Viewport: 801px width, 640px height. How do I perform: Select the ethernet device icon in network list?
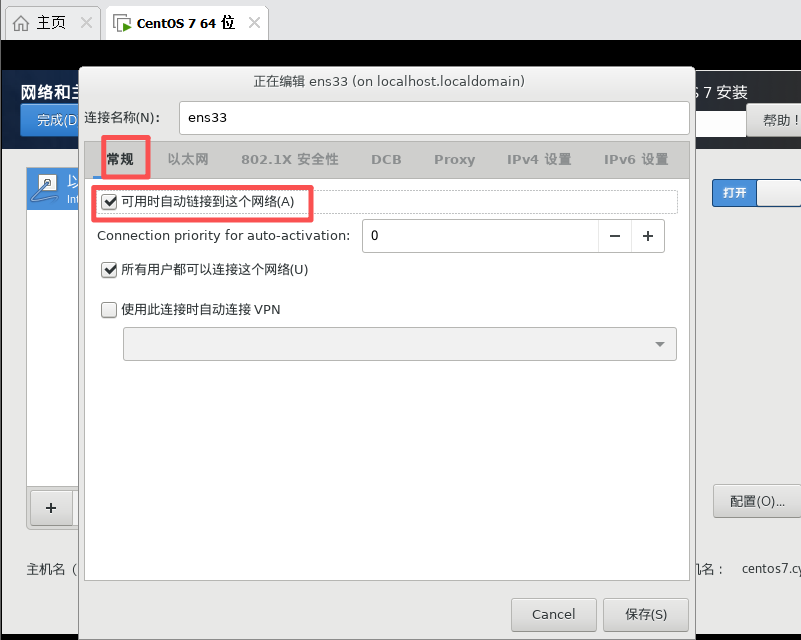coord(44,189)
